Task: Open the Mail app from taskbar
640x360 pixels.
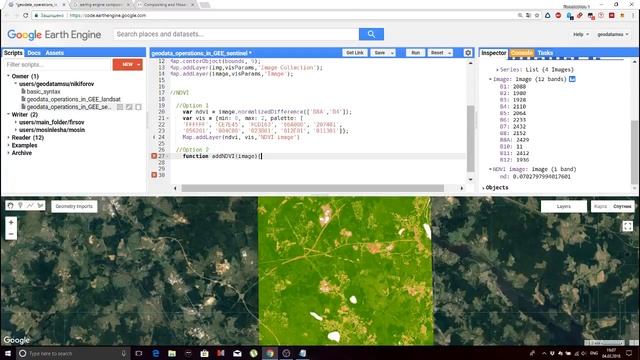Action: [237, 353]
